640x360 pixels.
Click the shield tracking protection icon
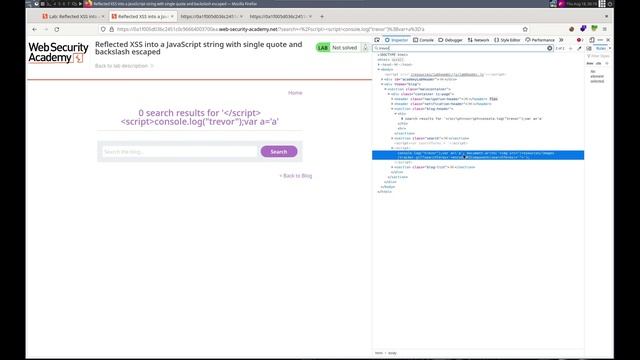click(x=103, y=29)
